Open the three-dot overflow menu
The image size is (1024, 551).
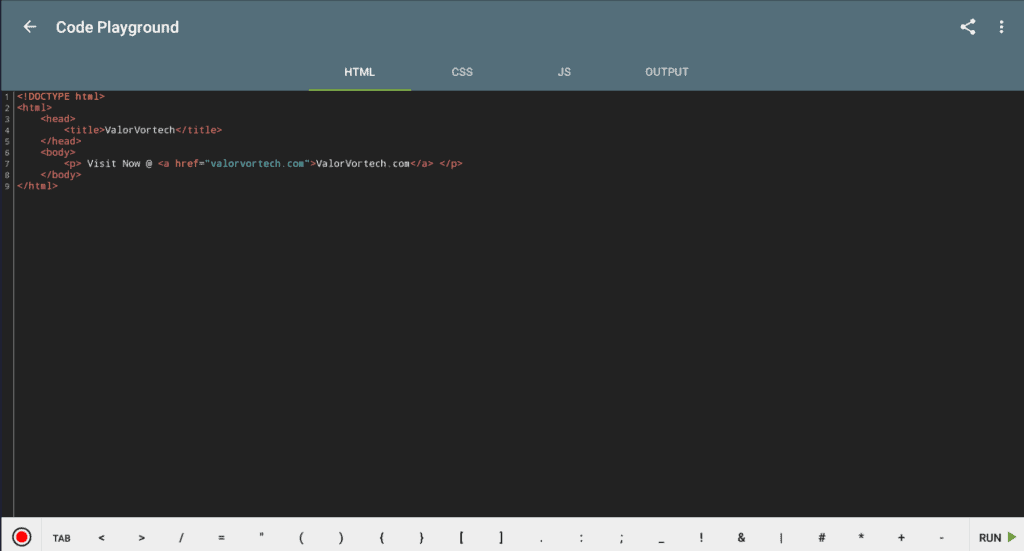coord(1001,27)
